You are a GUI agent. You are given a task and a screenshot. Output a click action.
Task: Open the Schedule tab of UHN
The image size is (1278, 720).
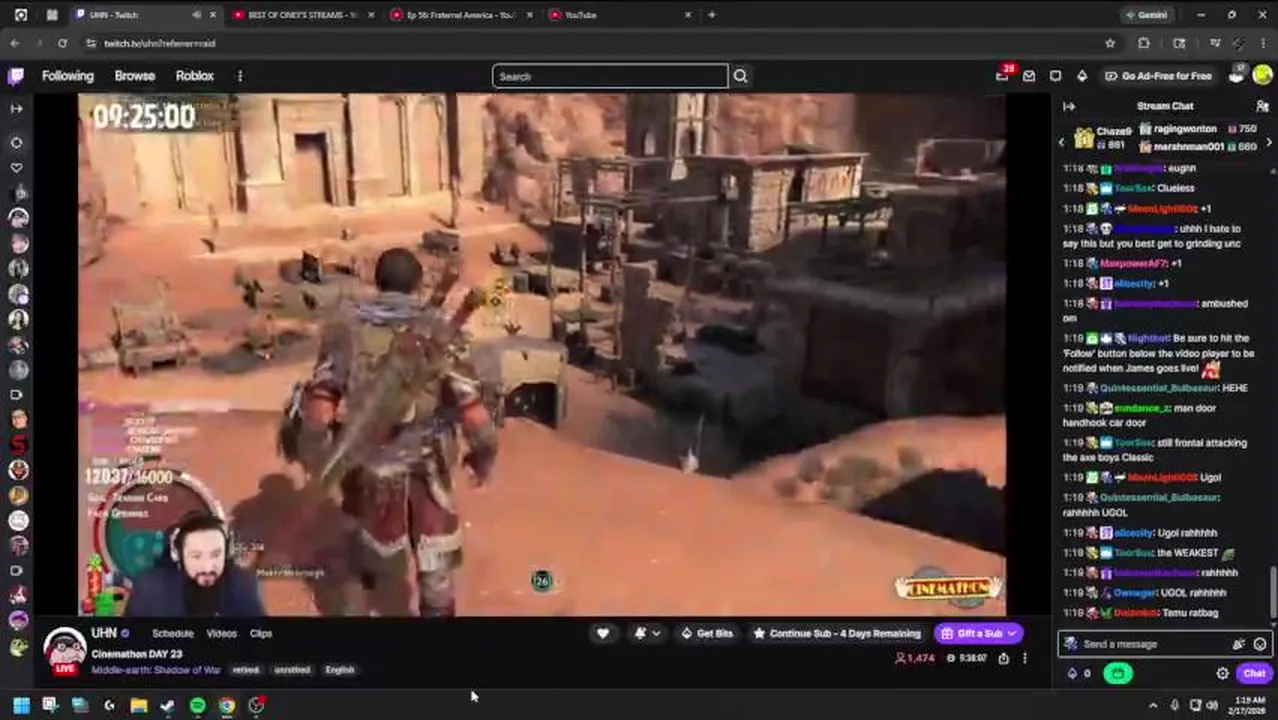click(172, 633)
